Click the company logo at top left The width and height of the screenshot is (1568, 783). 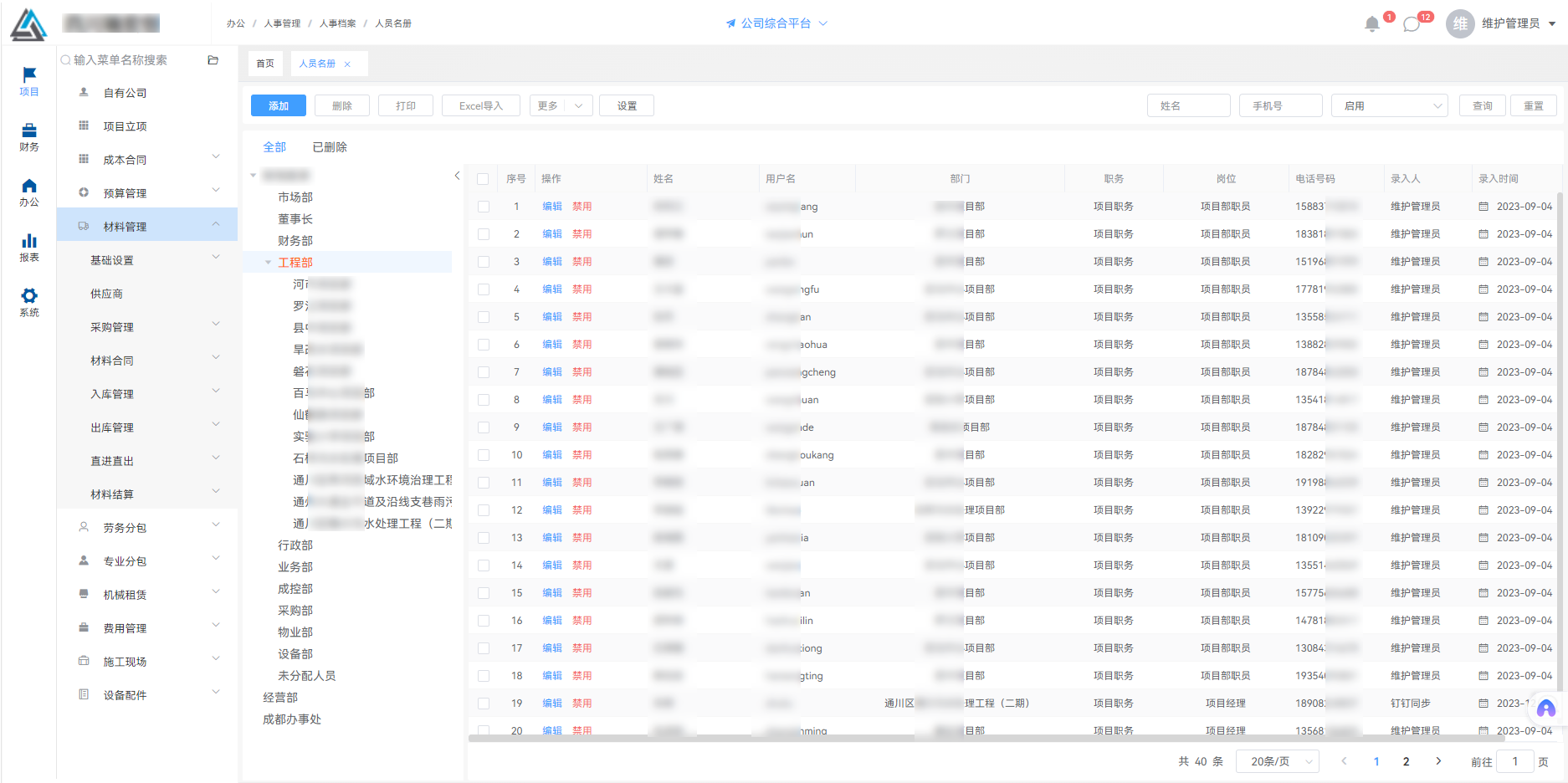28,24
